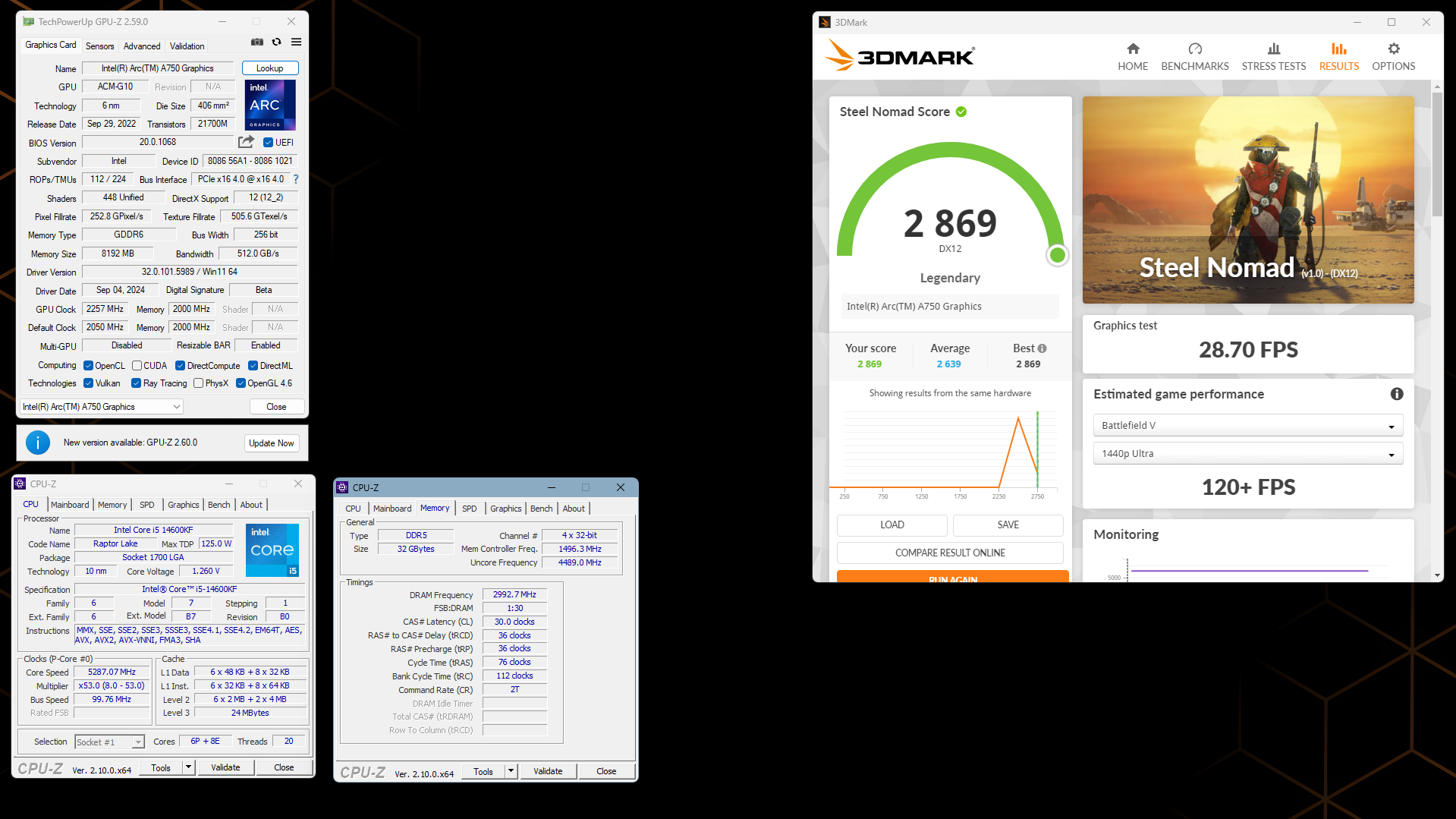
Task: Open 3DMark Benchmarks gauge icon
Action: click(1195, 49)
